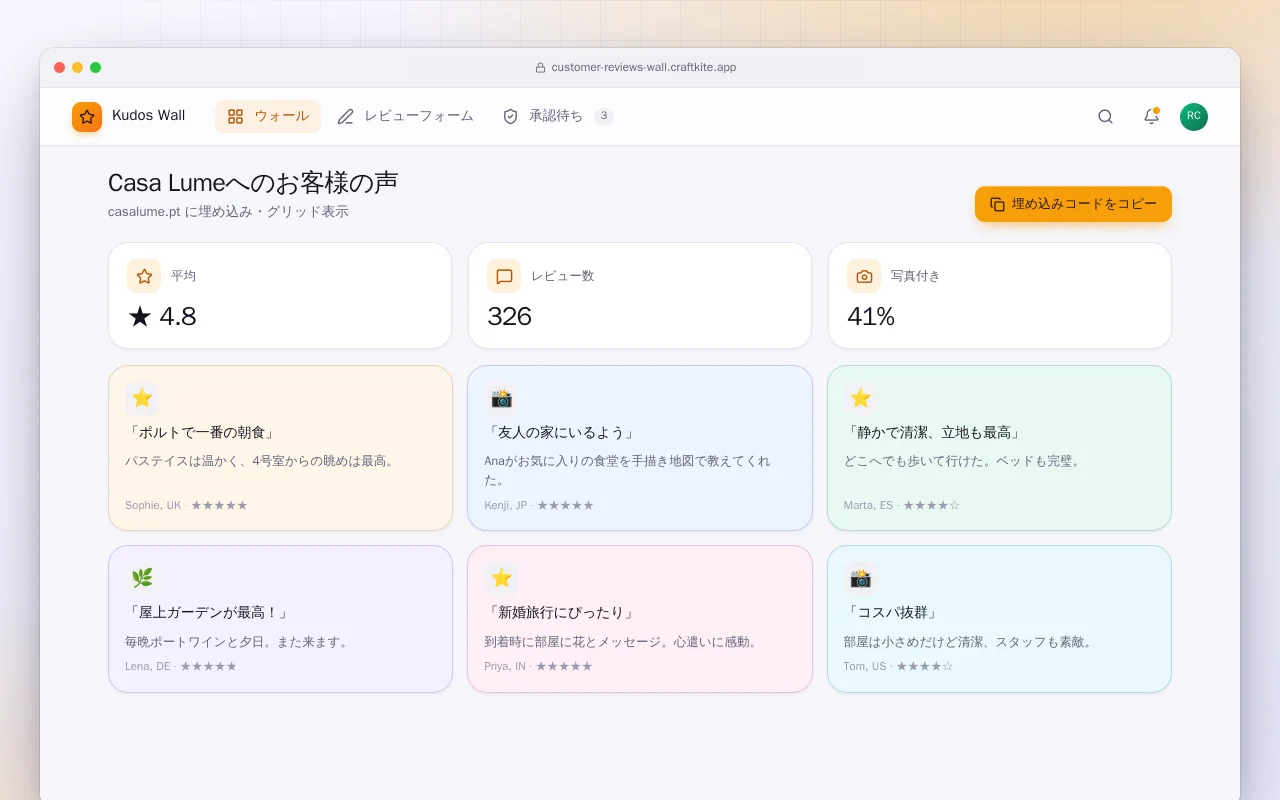Screen dimensions: 1280x800
Task: Click review text 毎晩ポートワインと夕日。また来ます。
Action: (239, 642)
